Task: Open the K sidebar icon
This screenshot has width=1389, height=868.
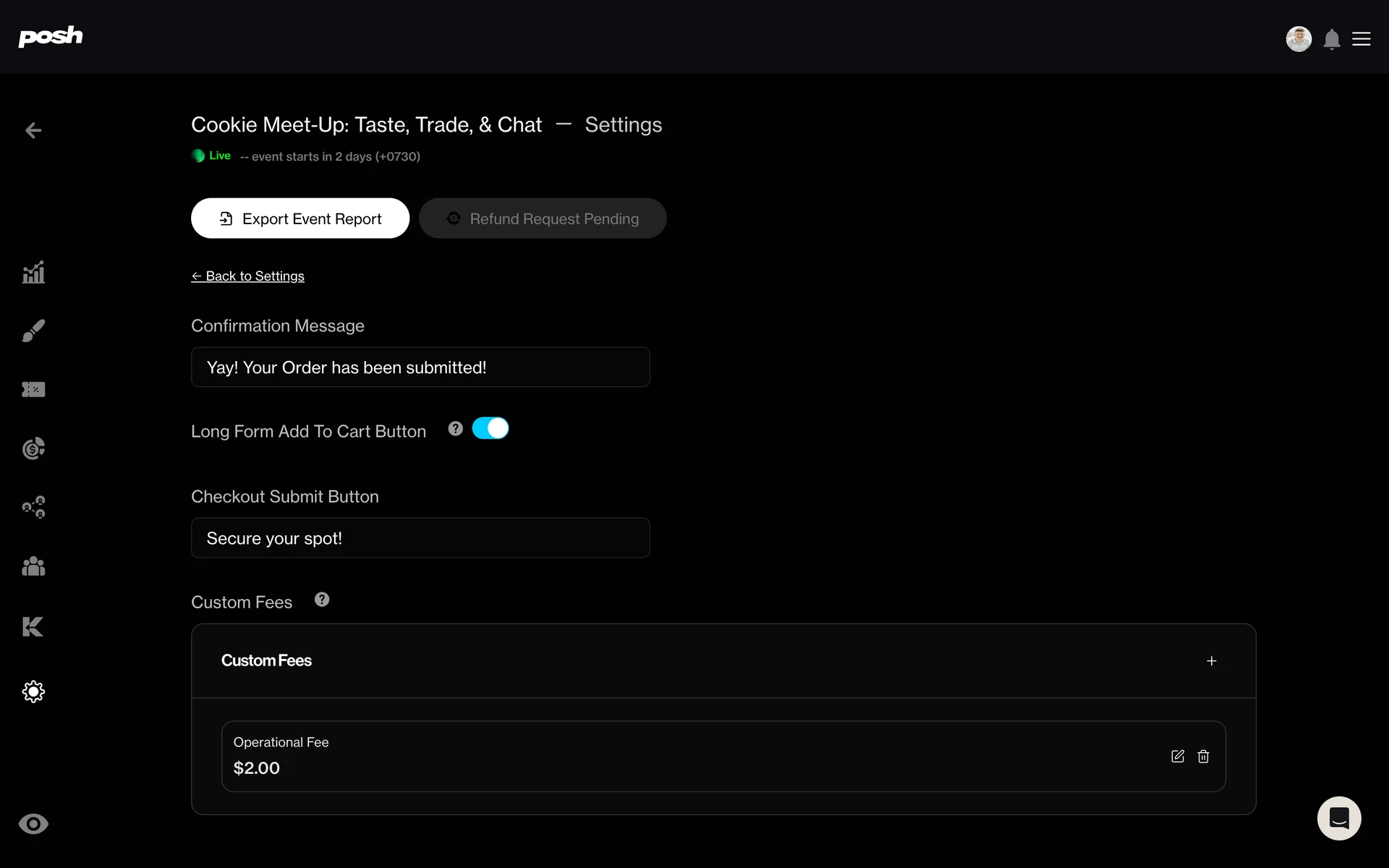Action: [33, 626]
